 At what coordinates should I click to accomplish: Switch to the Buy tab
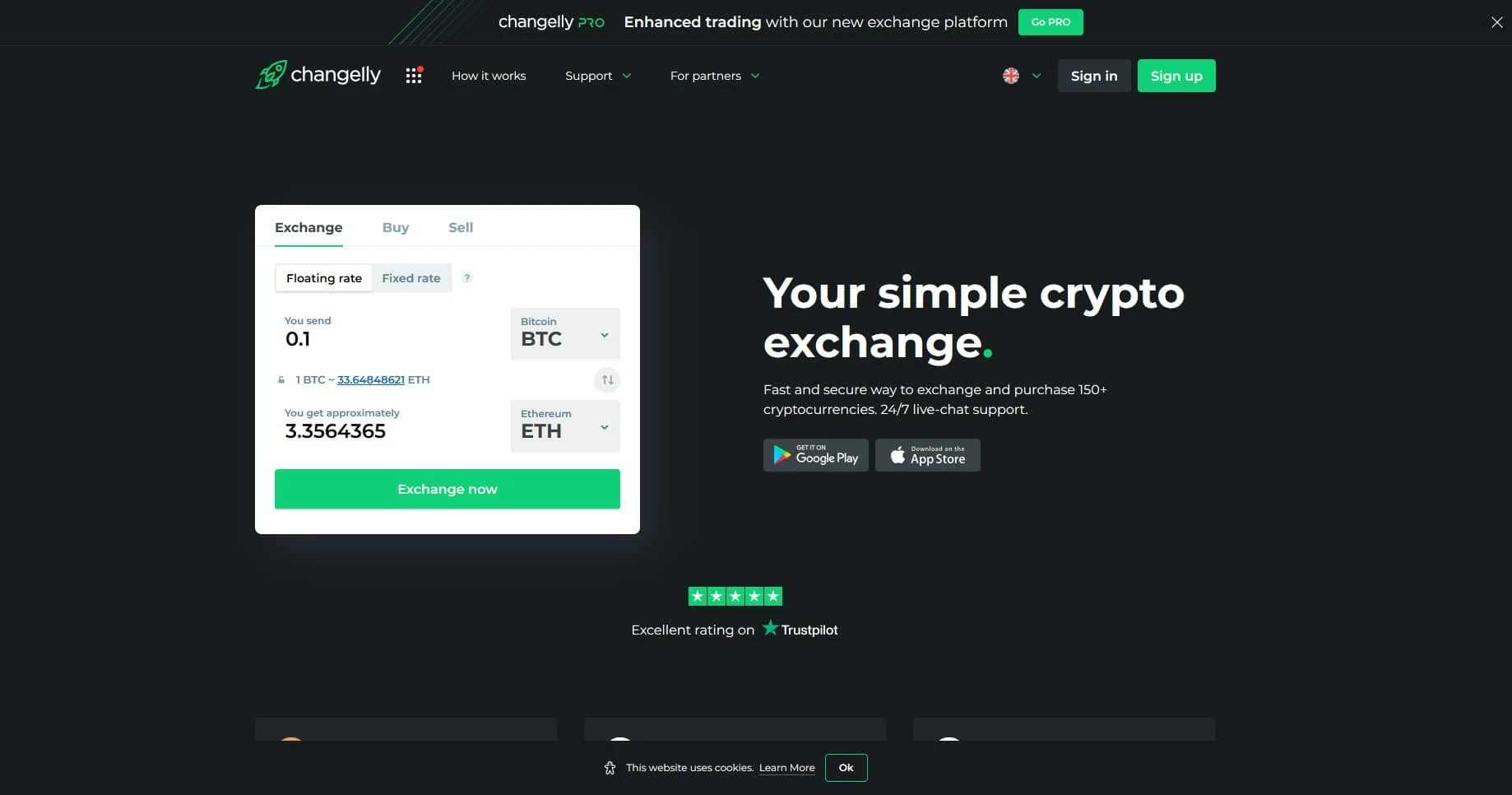click(x=396, y=227)
